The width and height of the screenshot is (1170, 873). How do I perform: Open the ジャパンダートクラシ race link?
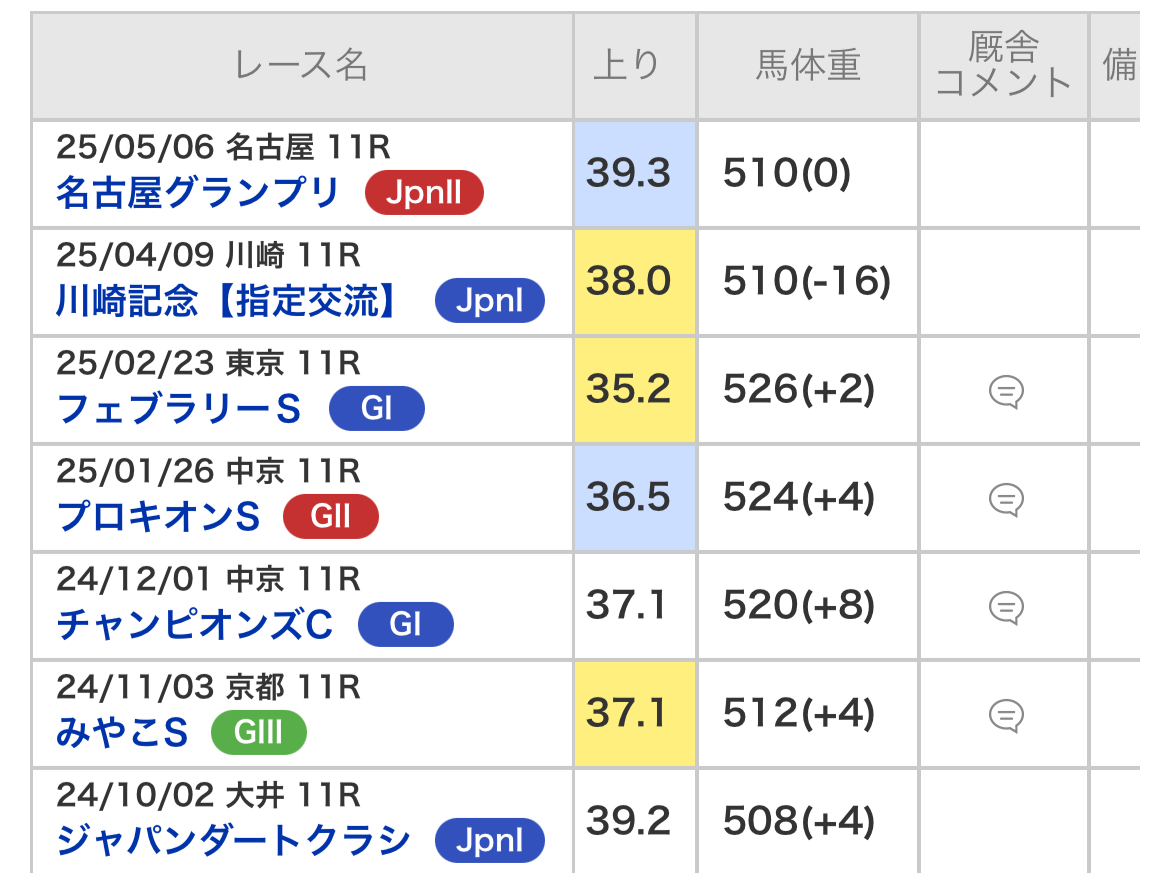[234, 840]
